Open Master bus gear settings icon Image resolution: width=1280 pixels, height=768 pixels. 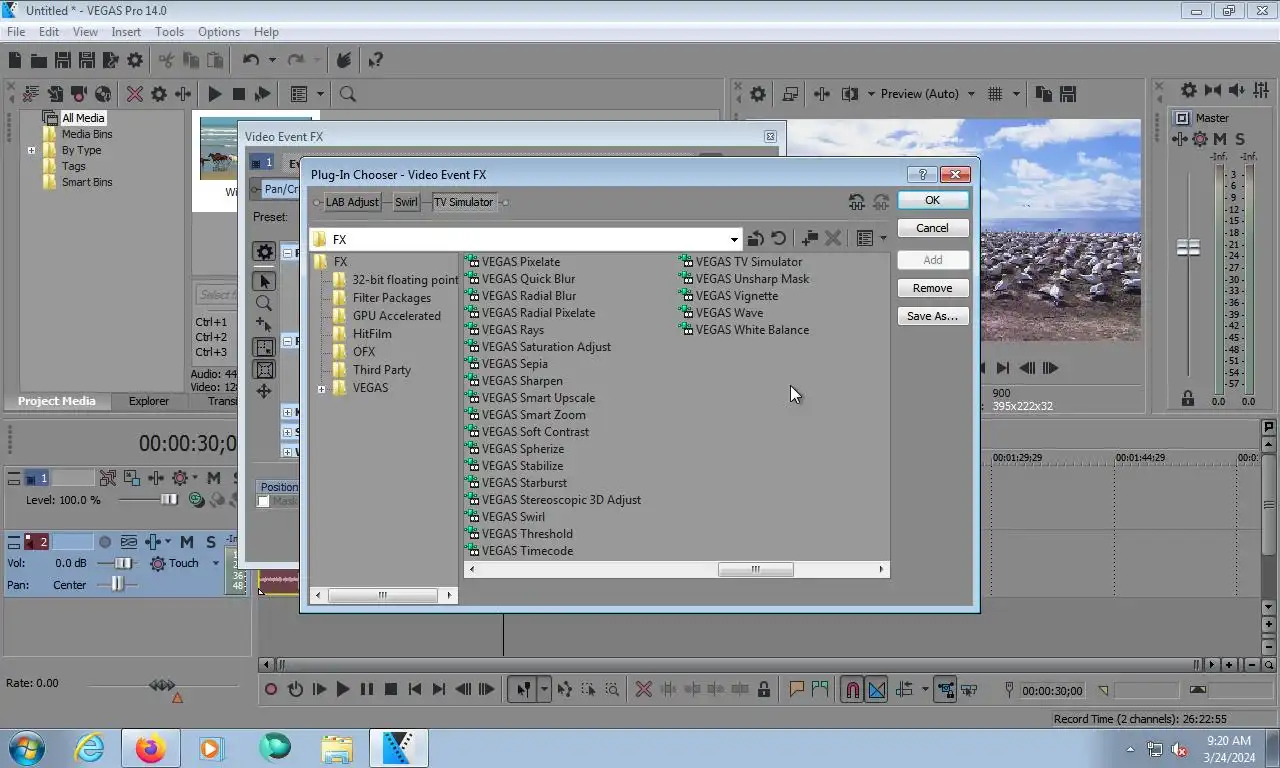pyautogui.click(x=1189, y=90)
